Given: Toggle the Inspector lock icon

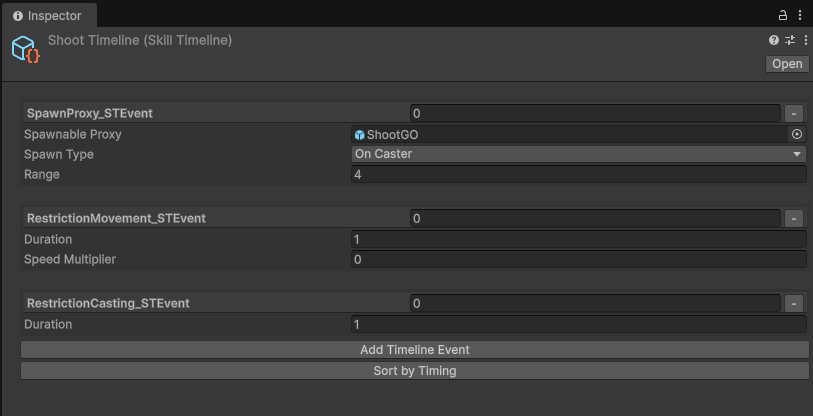Looking at the screenshot, I should 783,15.
